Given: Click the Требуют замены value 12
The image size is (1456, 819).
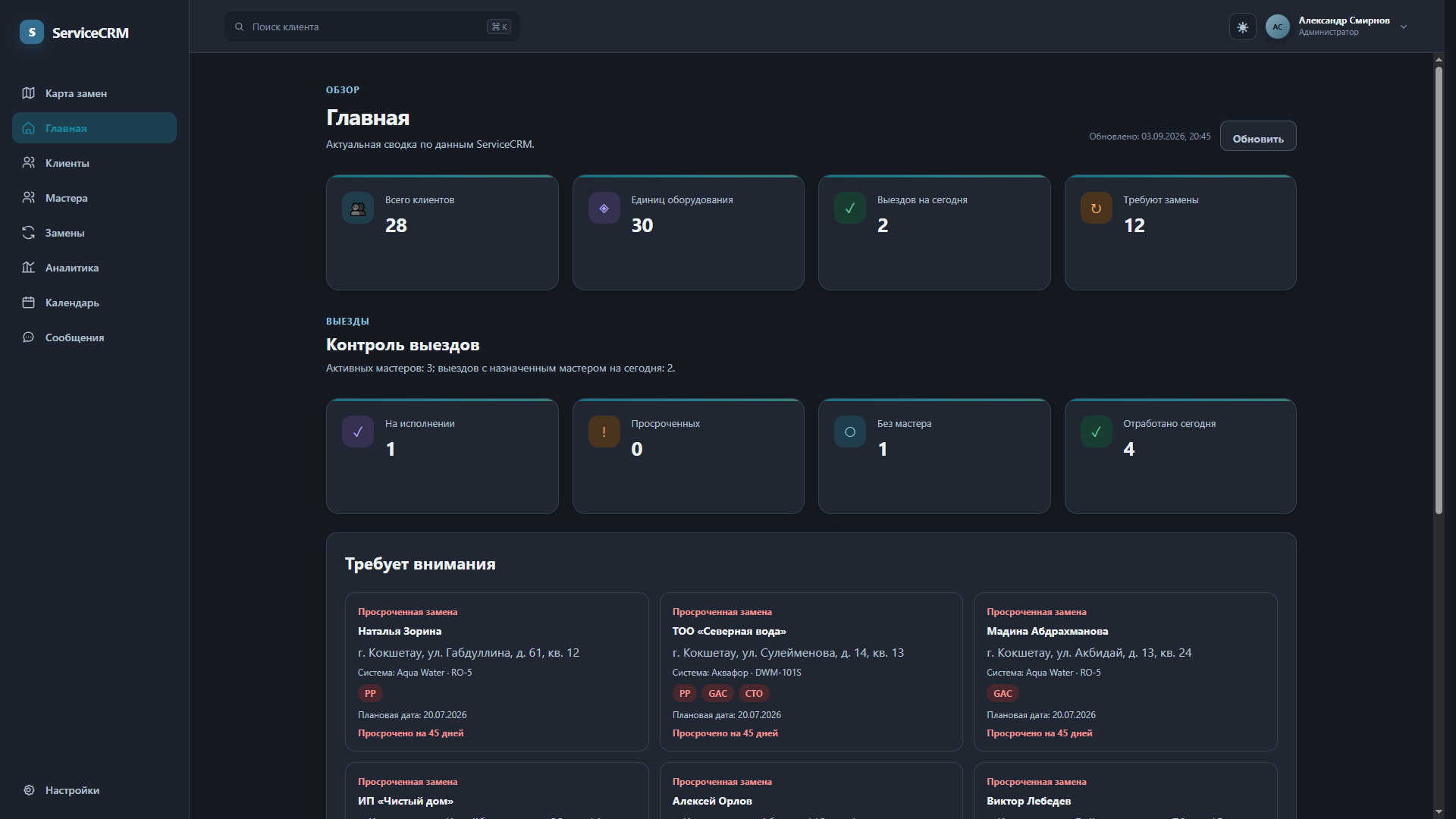Looking at the screenshot, I should [x=1134, y=225].
